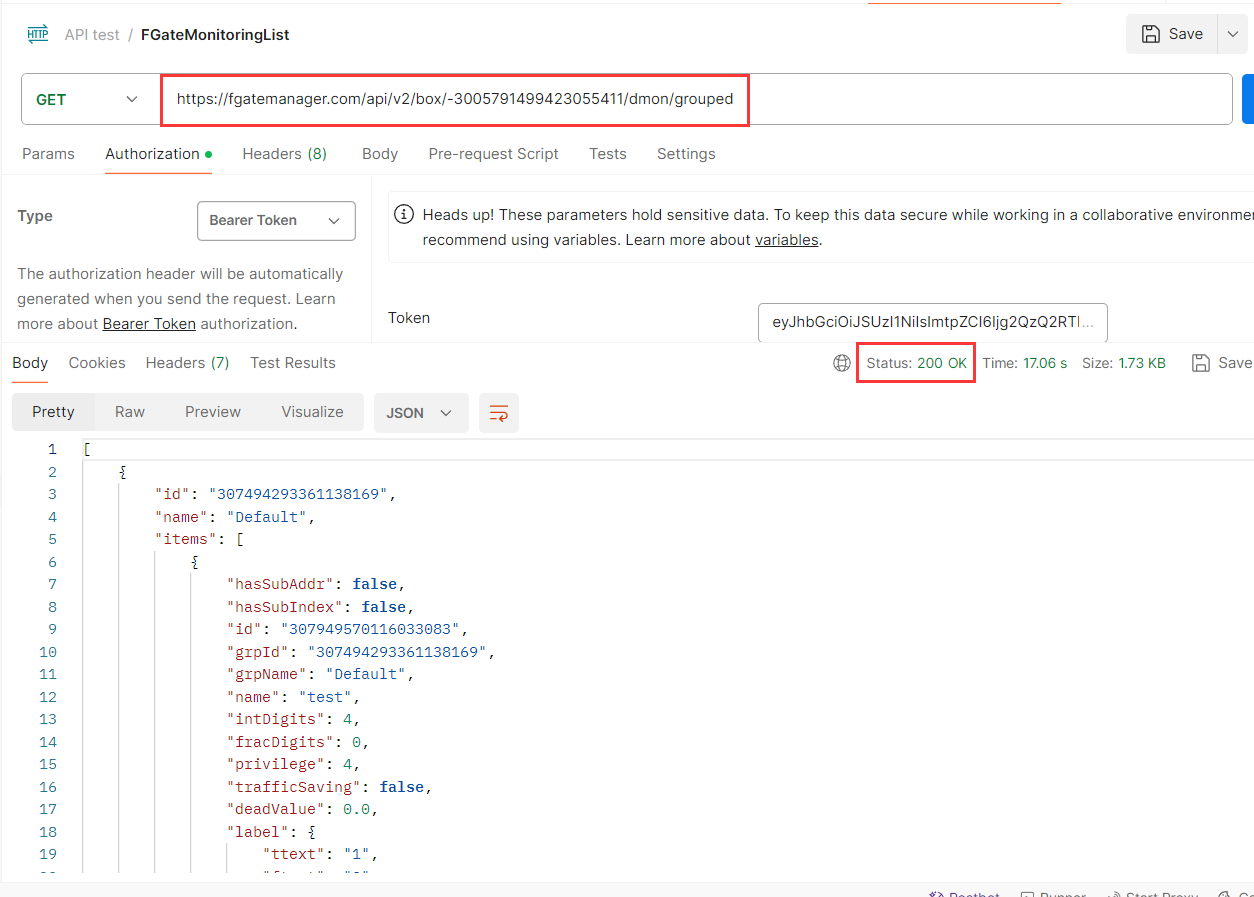Open the Test Results tab

[x=293, y=363]
